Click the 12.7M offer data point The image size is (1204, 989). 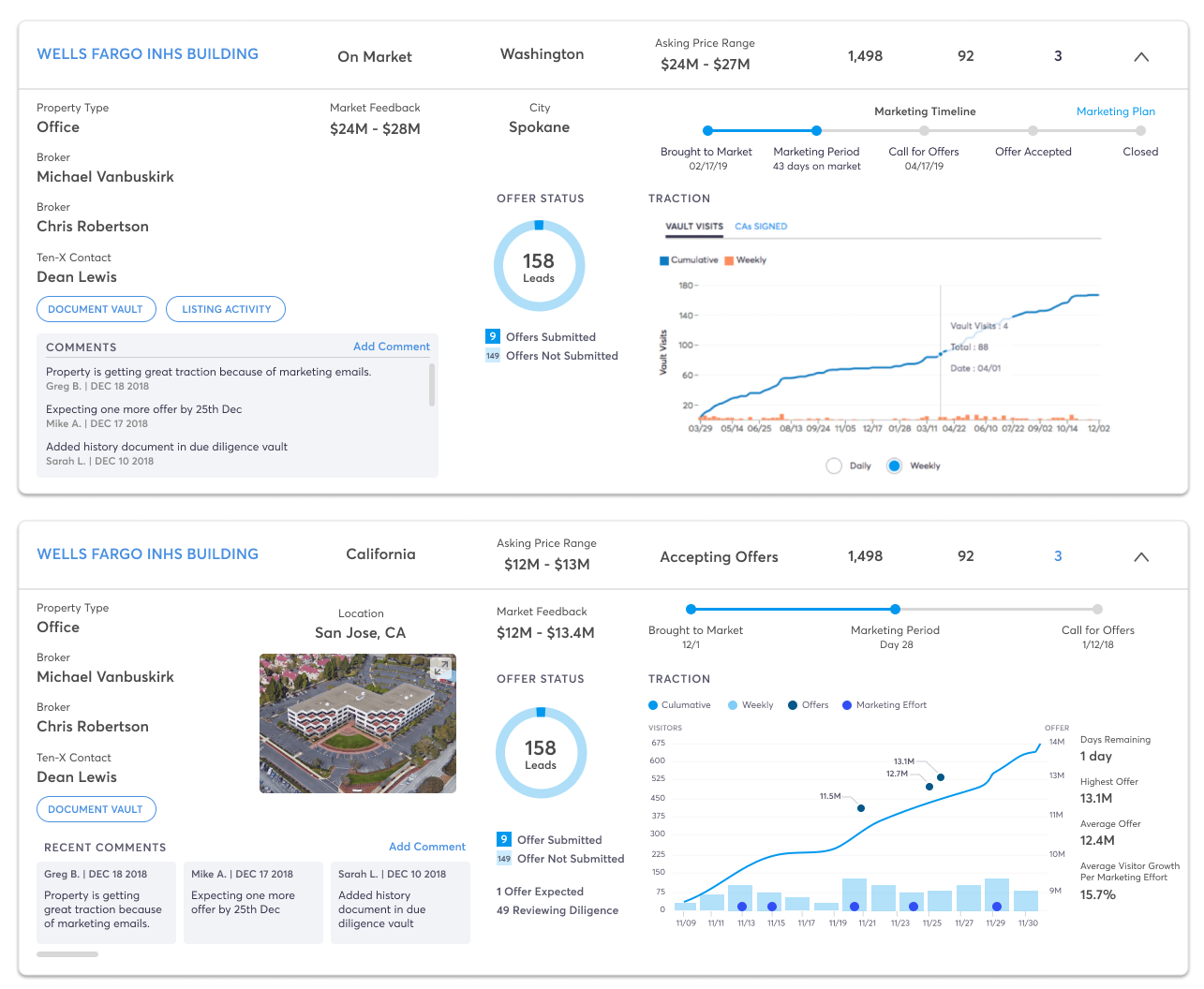coord(929,787)
